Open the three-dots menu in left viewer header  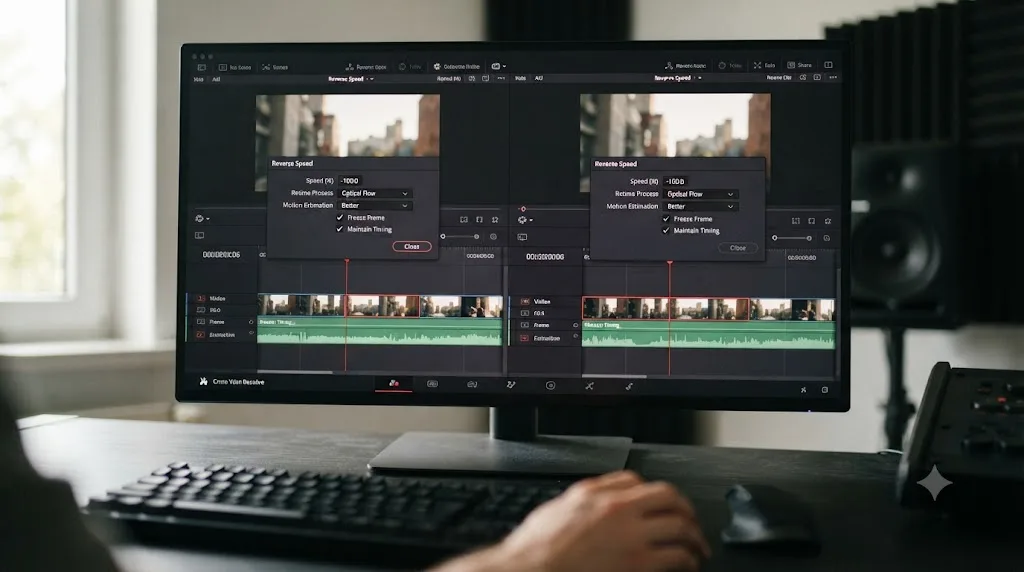click(501, 78)
